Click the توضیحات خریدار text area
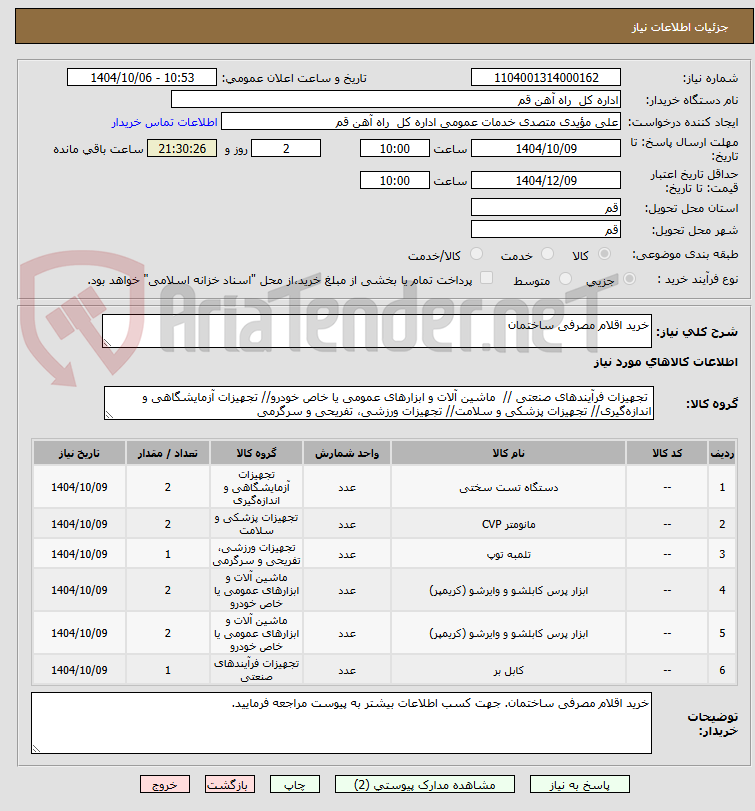Viewport: 755px width, 811px height. tap(341, 723)
